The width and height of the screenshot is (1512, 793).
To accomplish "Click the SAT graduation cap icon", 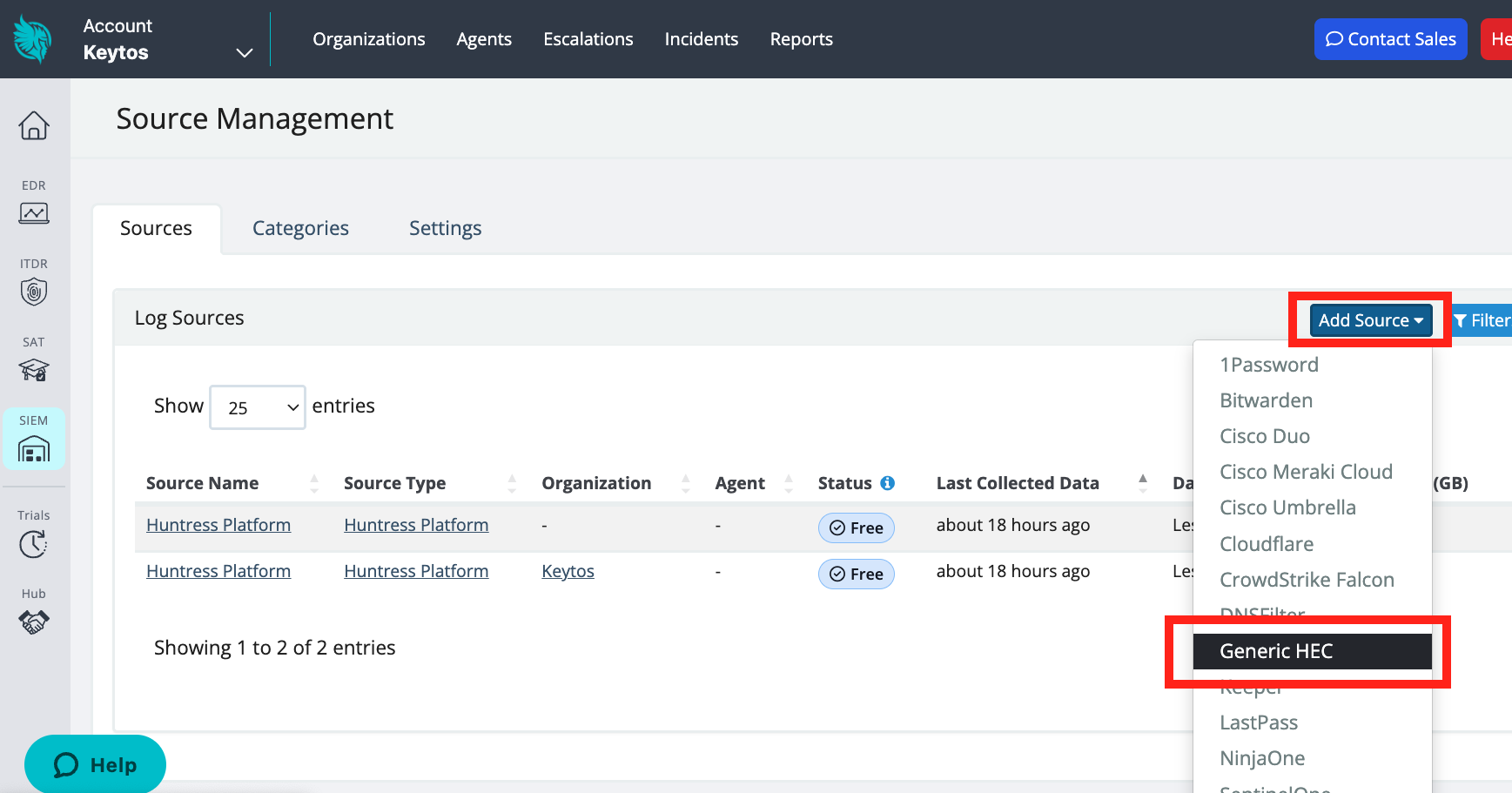I will 33,370.
